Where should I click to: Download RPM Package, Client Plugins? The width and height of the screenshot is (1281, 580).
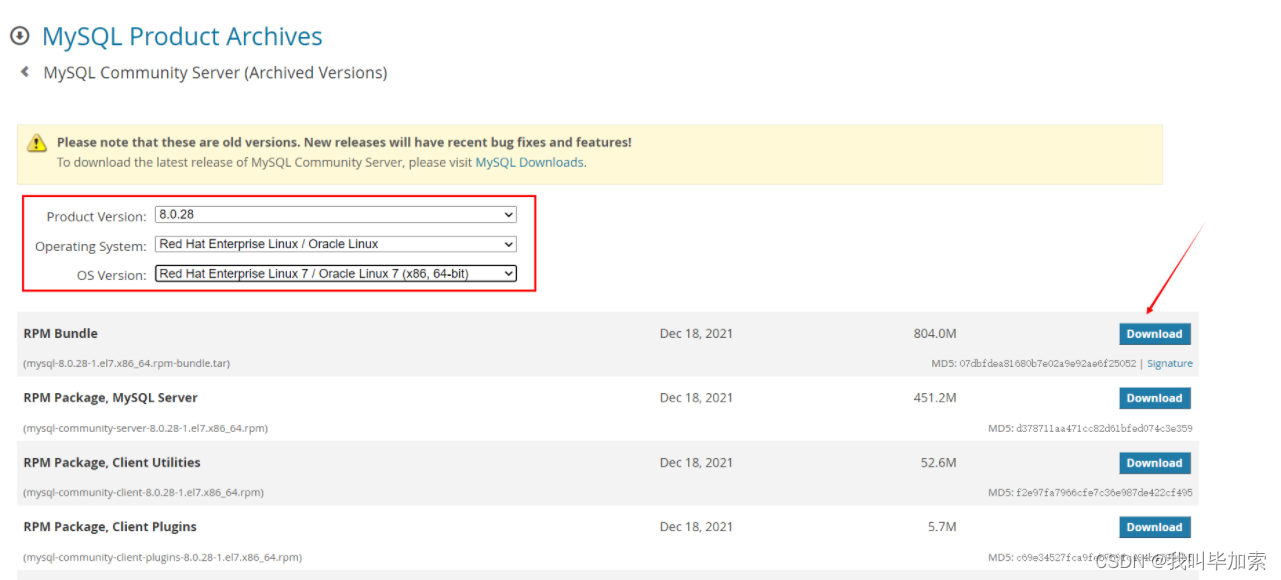click(x=1154, y=527)
